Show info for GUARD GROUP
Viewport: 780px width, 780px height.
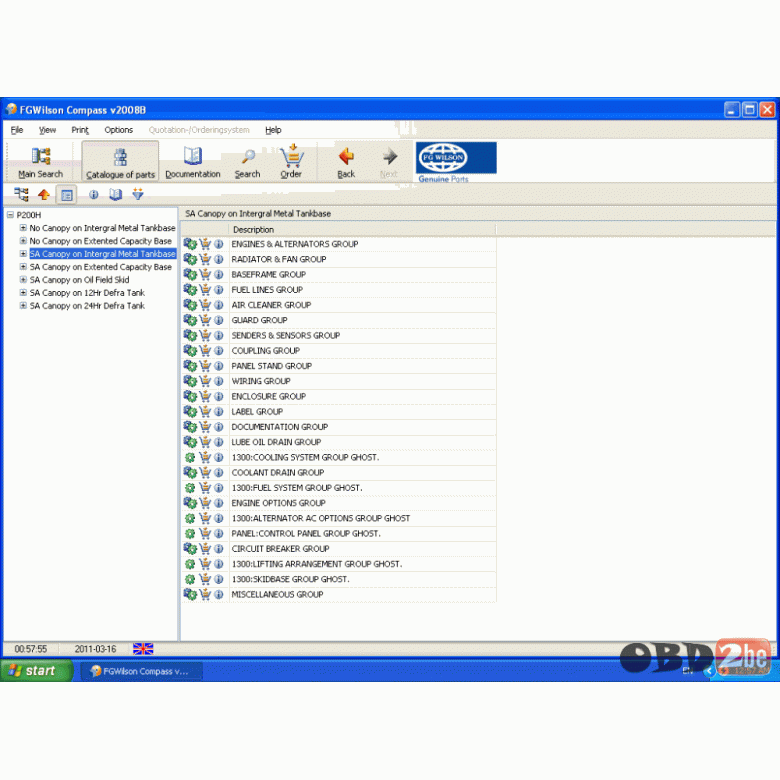(x=219, y=320)
